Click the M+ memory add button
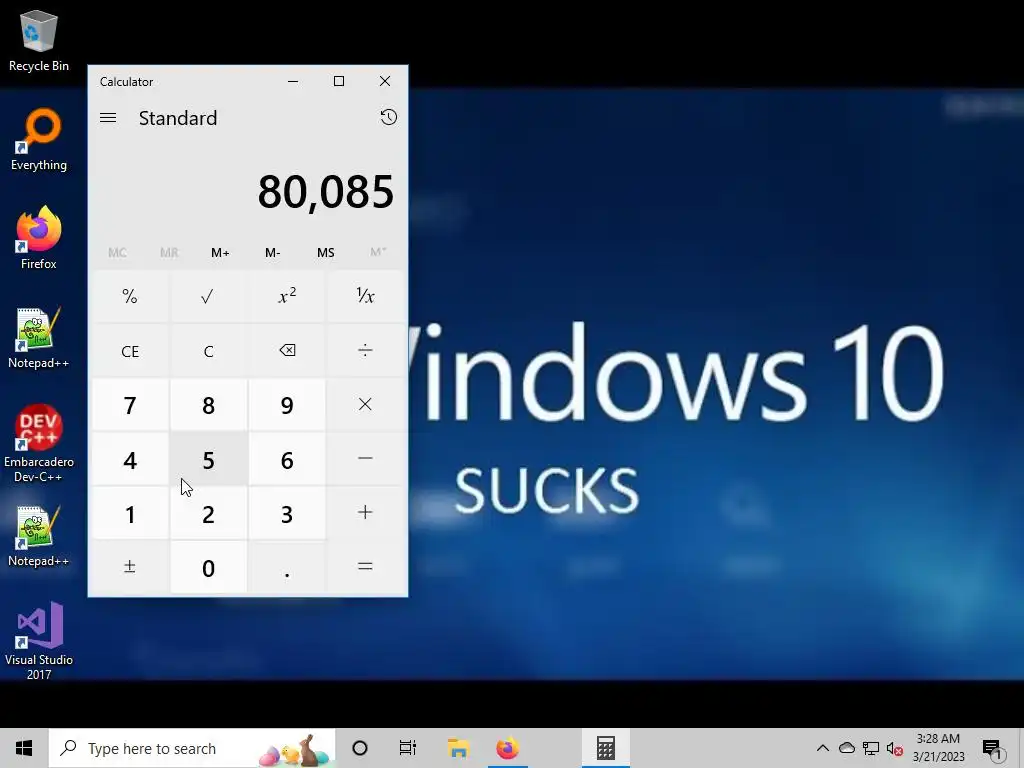Image resolution: width=1024 pixels, height=768 pixels. [x=220, y=253]
